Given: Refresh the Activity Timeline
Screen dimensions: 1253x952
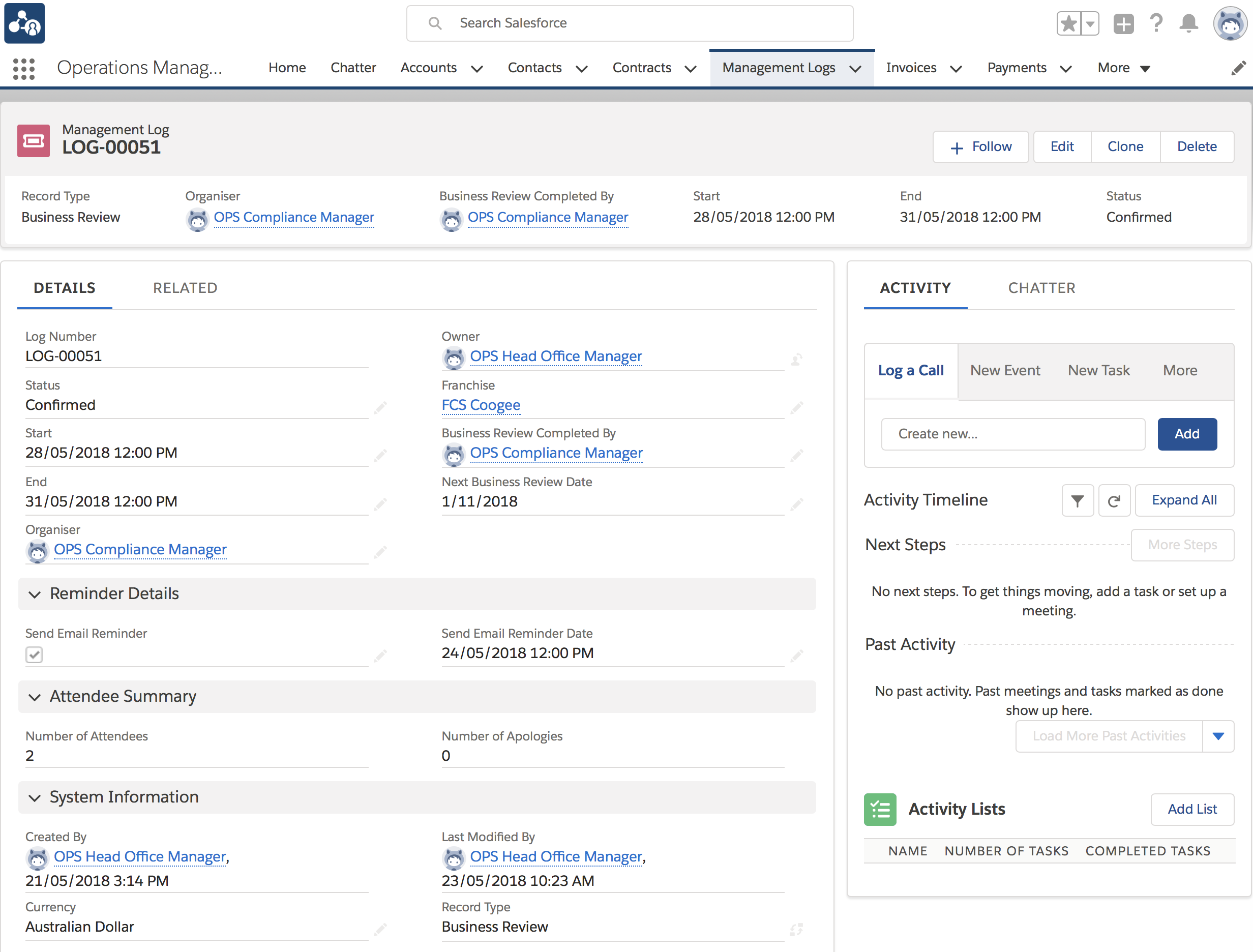Looking at the screenshot, I should 1114,500.
